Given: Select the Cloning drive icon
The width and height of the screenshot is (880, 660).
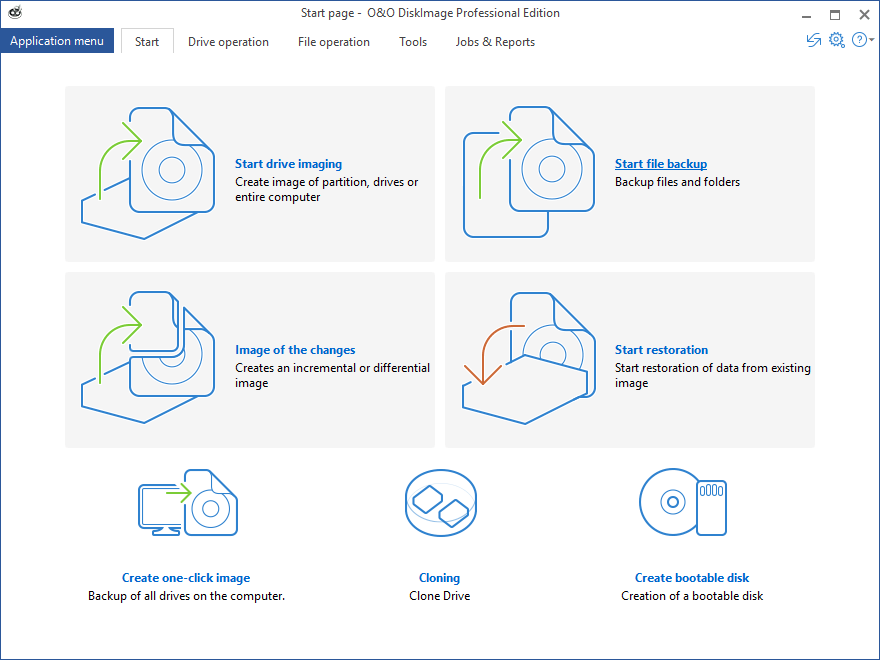Looking at the screenshot, I should pyautogui.click(x=440, y=503).
